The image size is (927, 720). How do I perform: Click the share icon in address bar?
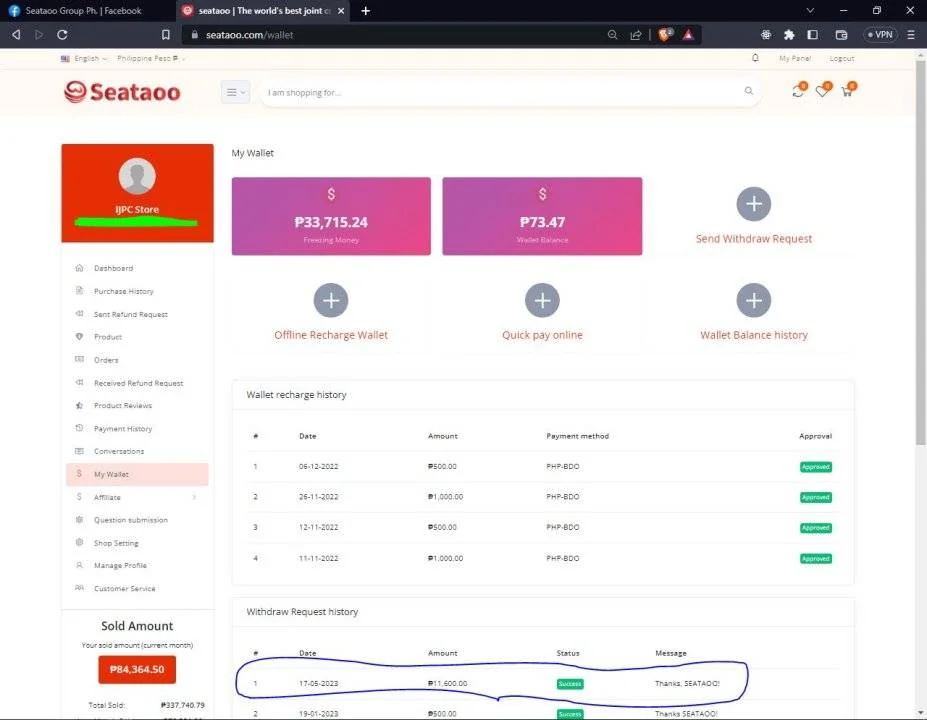point(636,35)
